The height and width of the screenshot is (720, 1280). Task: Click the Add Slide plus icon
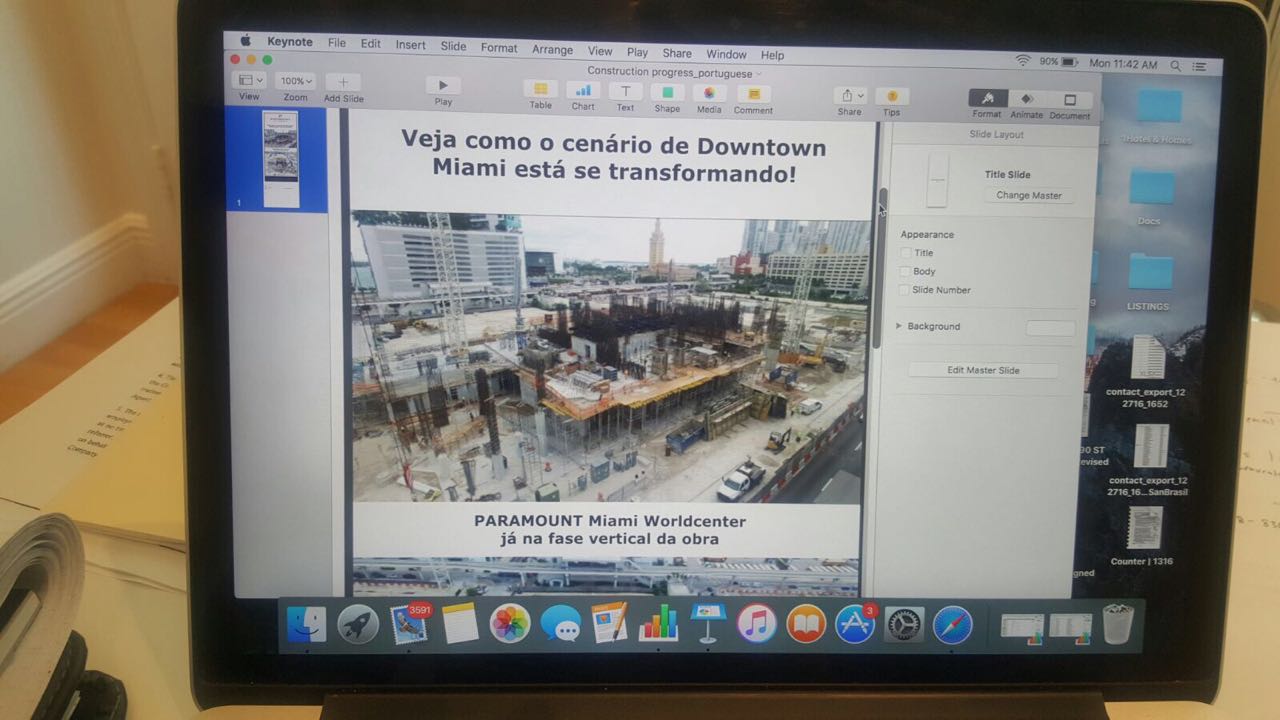pos(343,82)
